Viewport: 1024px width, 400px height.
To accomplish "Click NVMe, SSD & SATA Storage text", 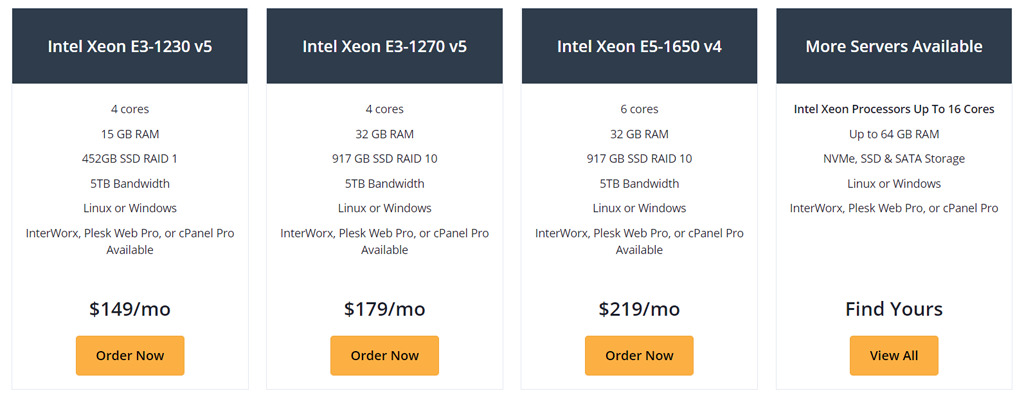I will click(x=894, y=159).
